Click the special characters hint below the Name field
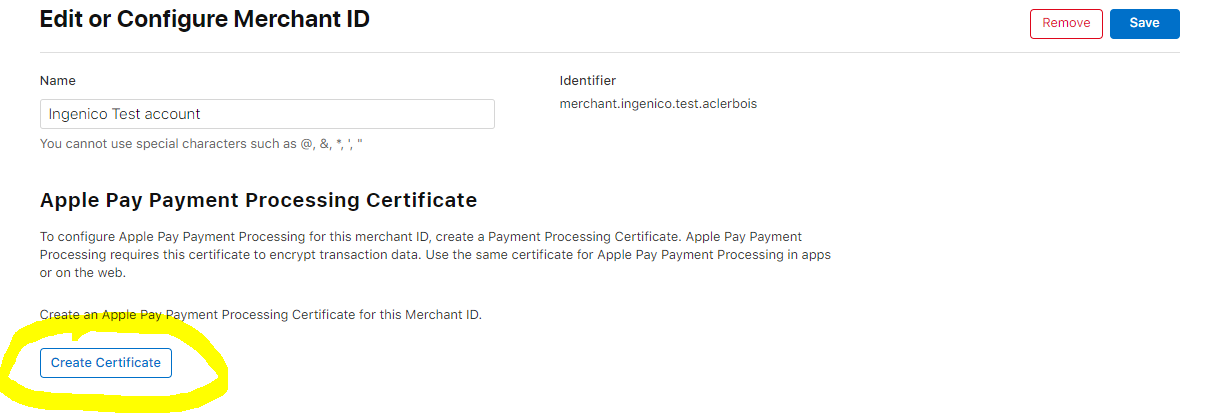The width and height of the screenshot is (1225, 413). tap(200, 144)
